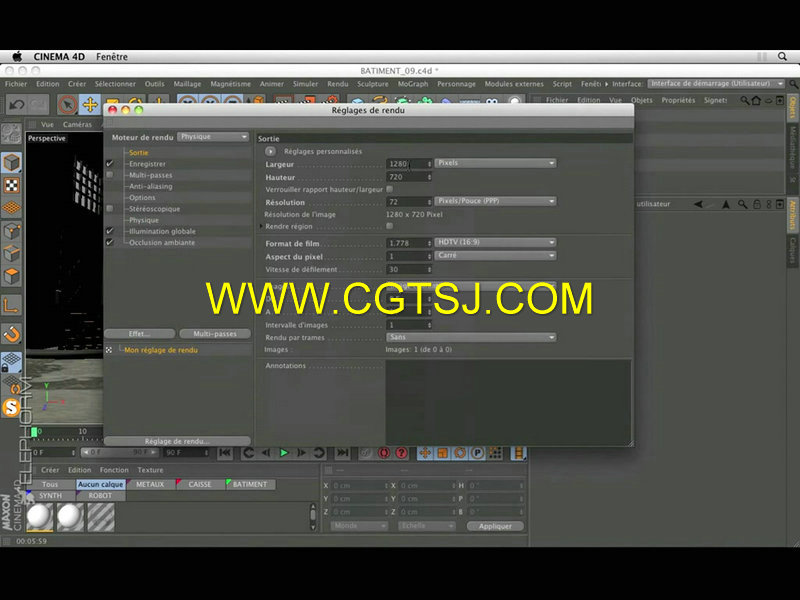This screenshot has height=600, width=800.
Task: Check the Rendre région checkbox
Action: (x=390, y=226)
